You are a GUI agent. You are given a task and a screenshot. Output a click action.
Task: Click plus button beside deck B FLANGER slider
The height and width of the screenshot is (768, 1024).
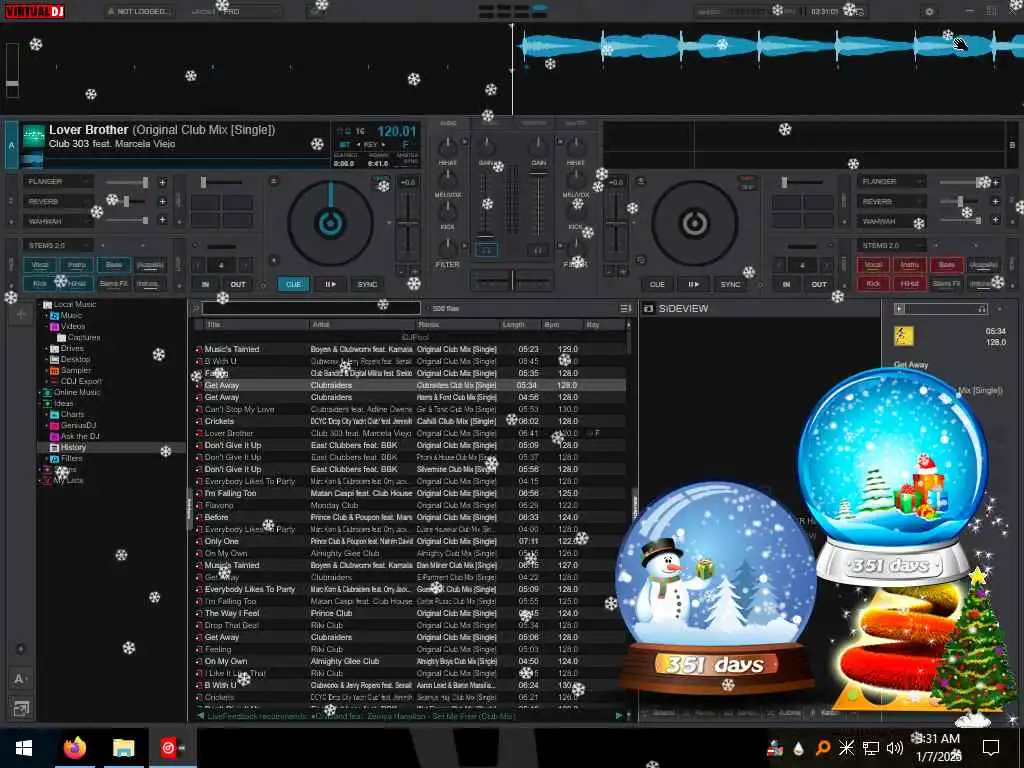coord(995,182)
